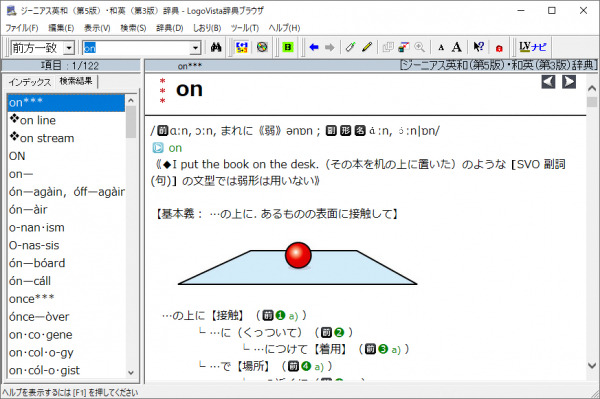Viewport: 600px width, 399px height.
Task: Click the small font size A icon
Action: [441, 48]
